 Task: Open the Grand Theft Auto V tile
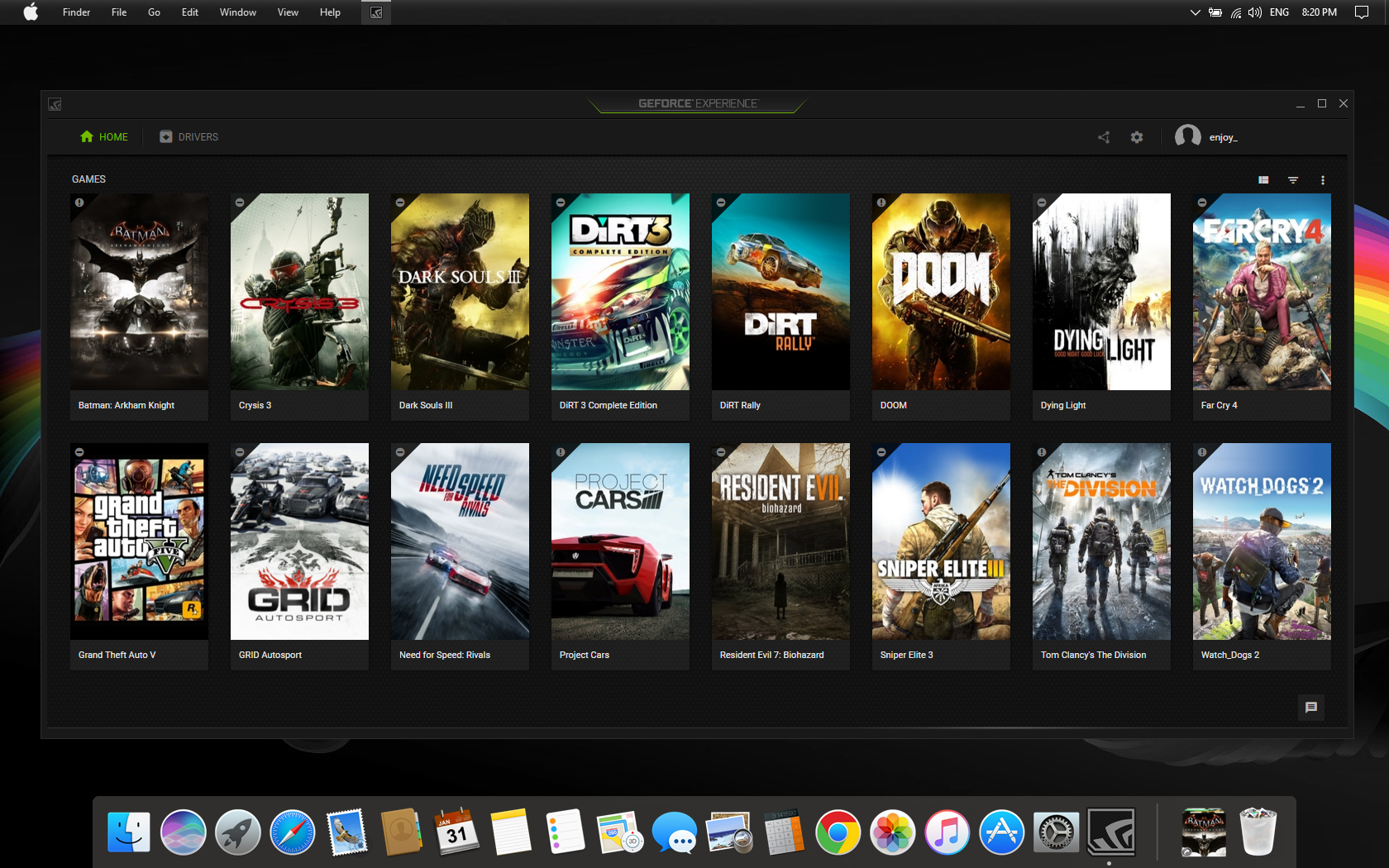click(139, 557)
